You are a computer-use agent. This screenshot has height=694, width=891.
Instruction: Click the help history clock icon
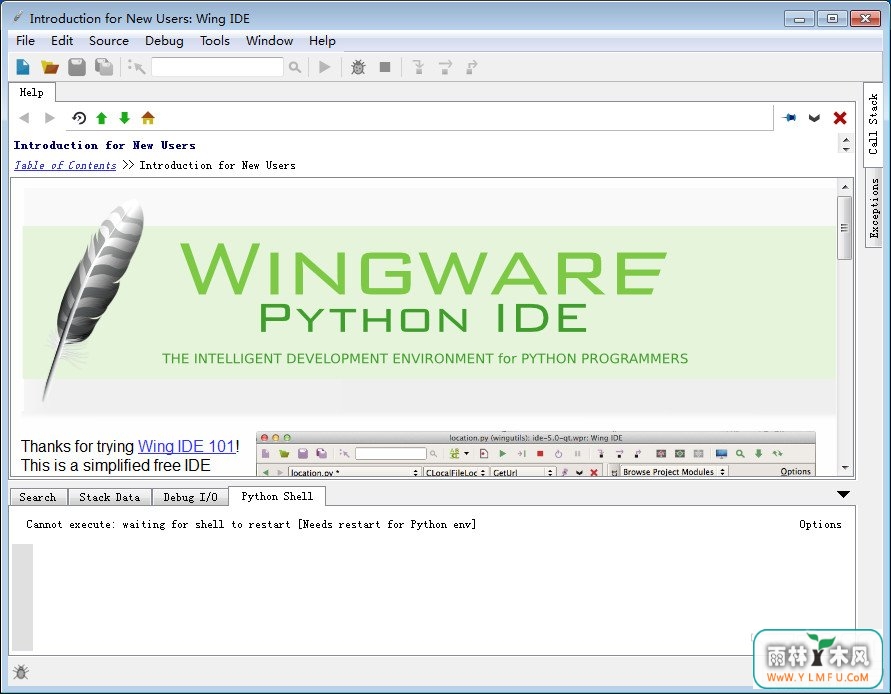click(x=79, y=118)
